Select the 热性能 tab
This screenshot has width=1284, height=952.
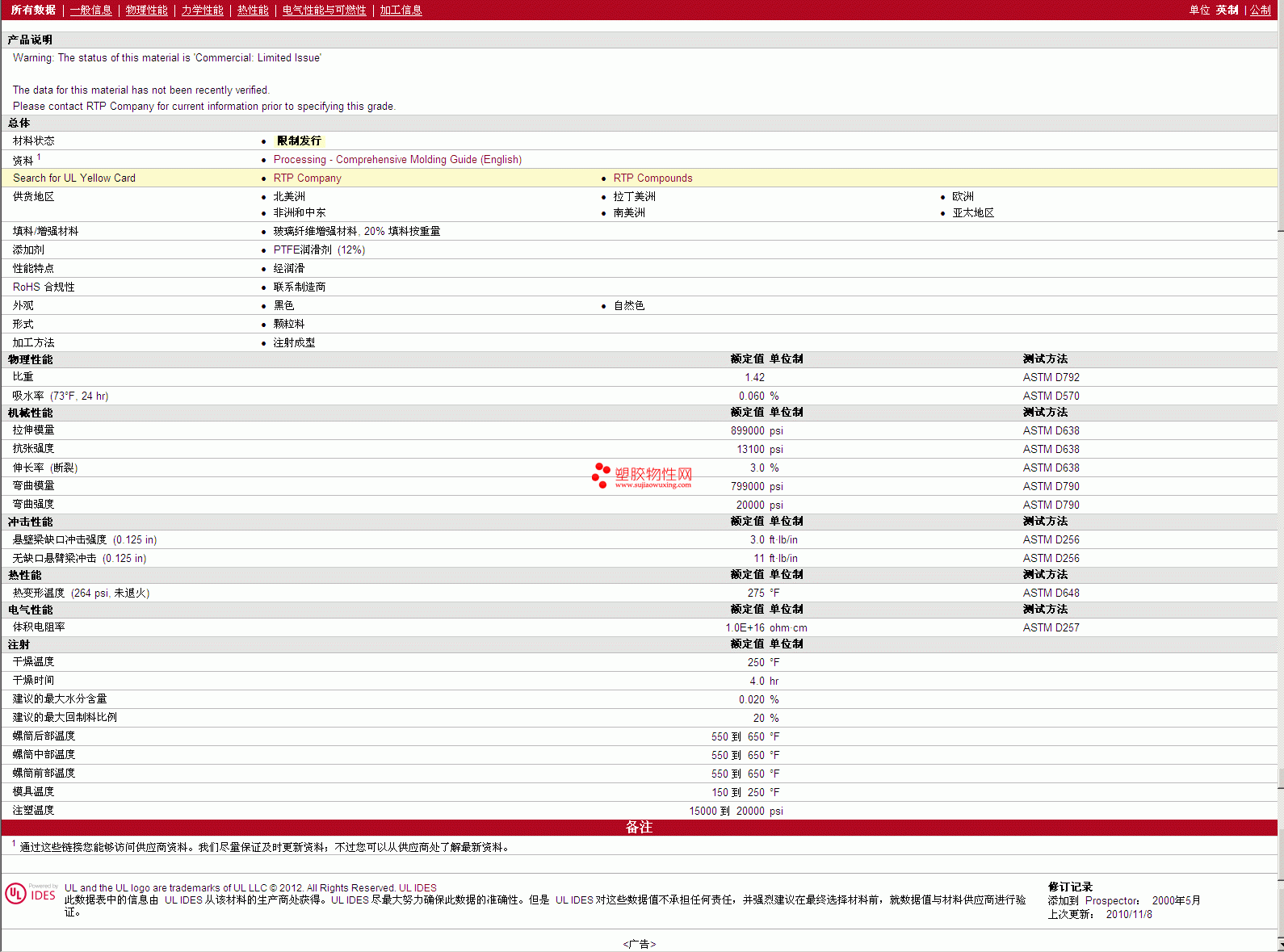[253, 10]
